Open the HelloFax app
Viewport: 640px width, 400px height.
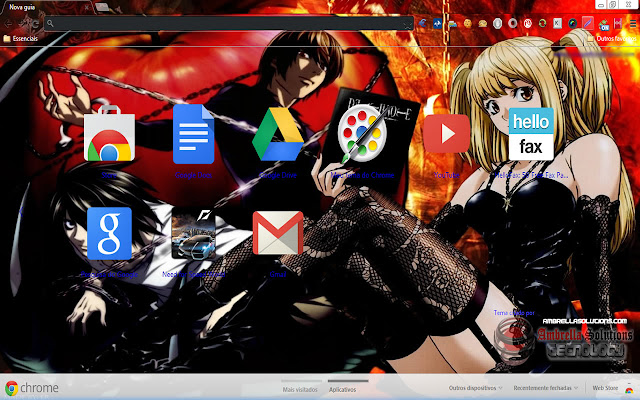(x=531, y=134)
